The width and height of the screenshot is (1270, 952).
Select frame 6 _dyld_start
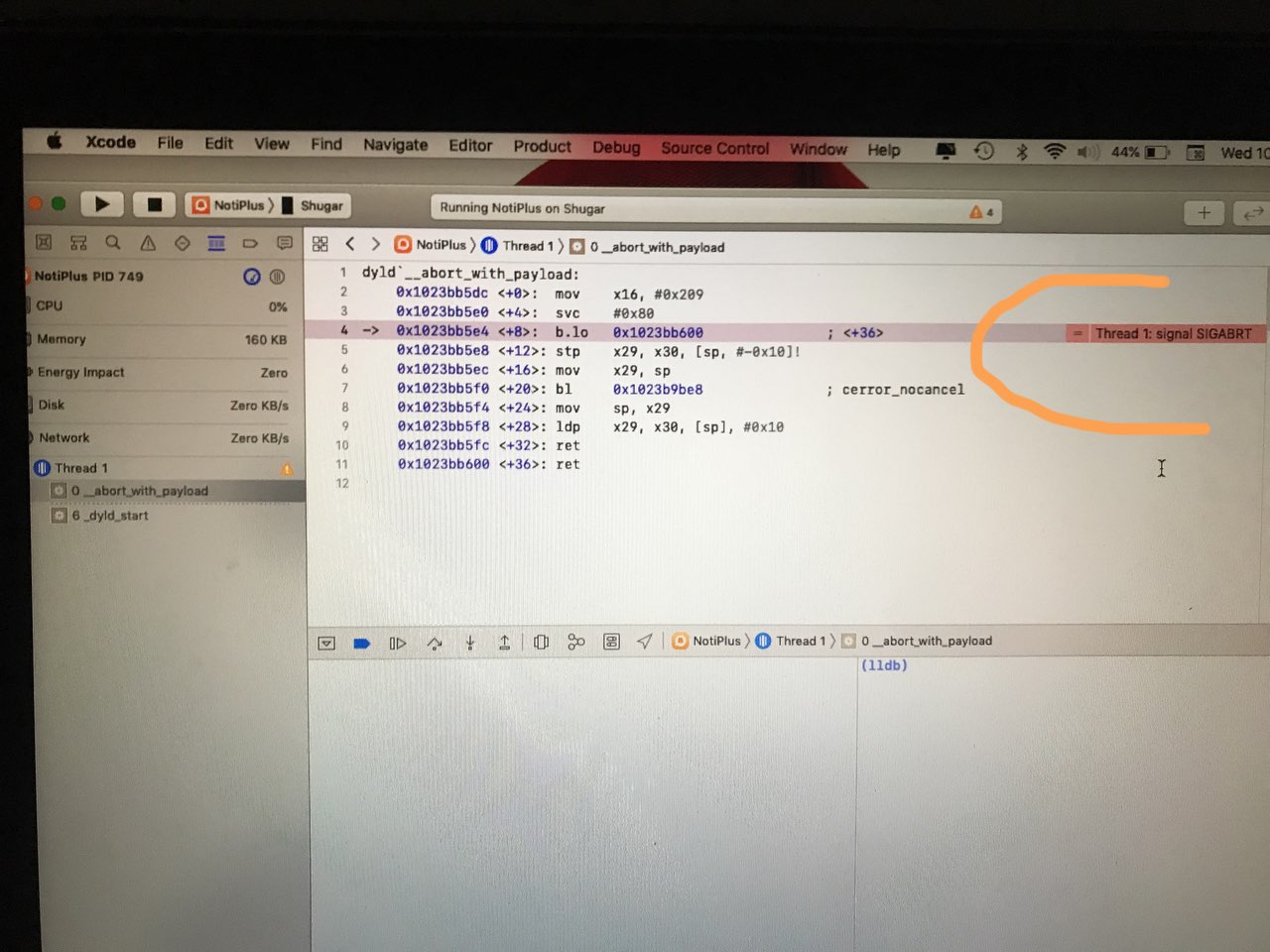pos(169,516)
